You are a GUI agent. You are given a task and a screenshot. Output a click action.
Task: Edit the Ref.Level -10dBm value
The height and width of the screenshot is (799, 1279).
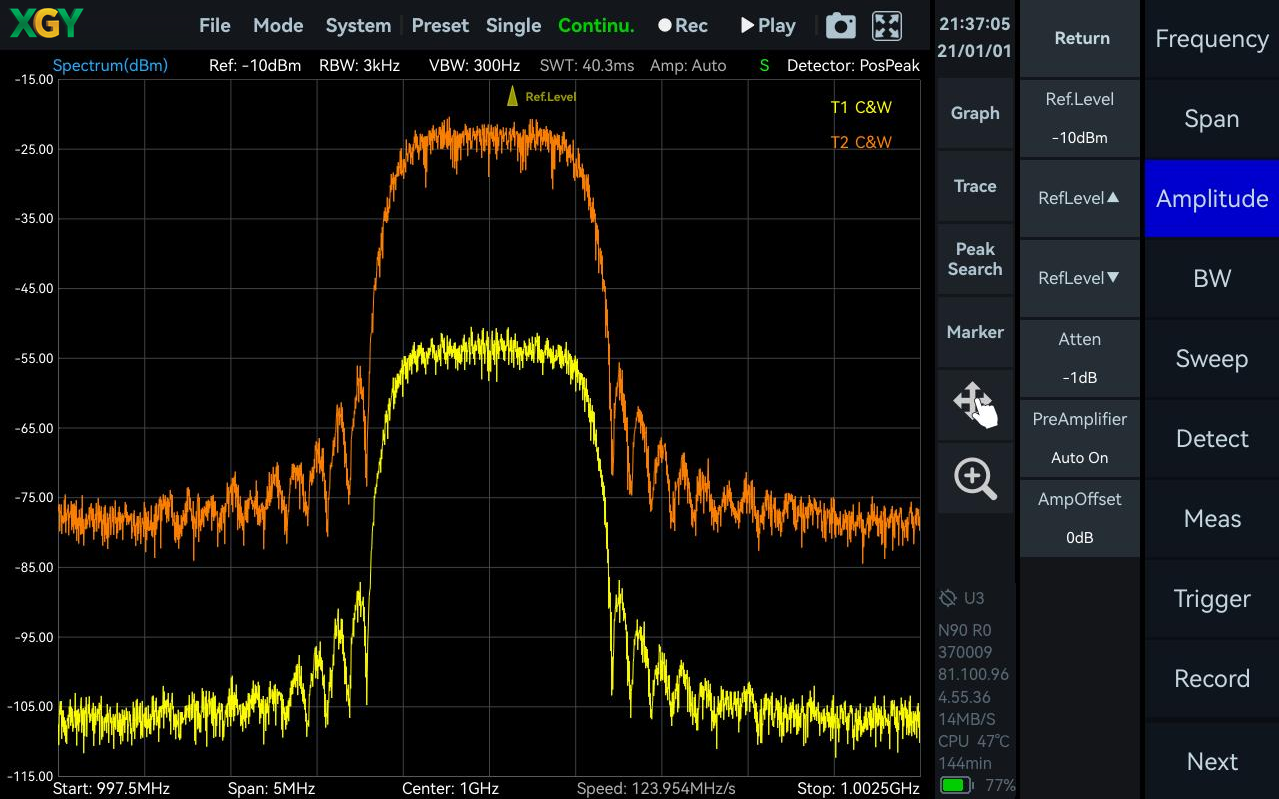pos(1080,118)
